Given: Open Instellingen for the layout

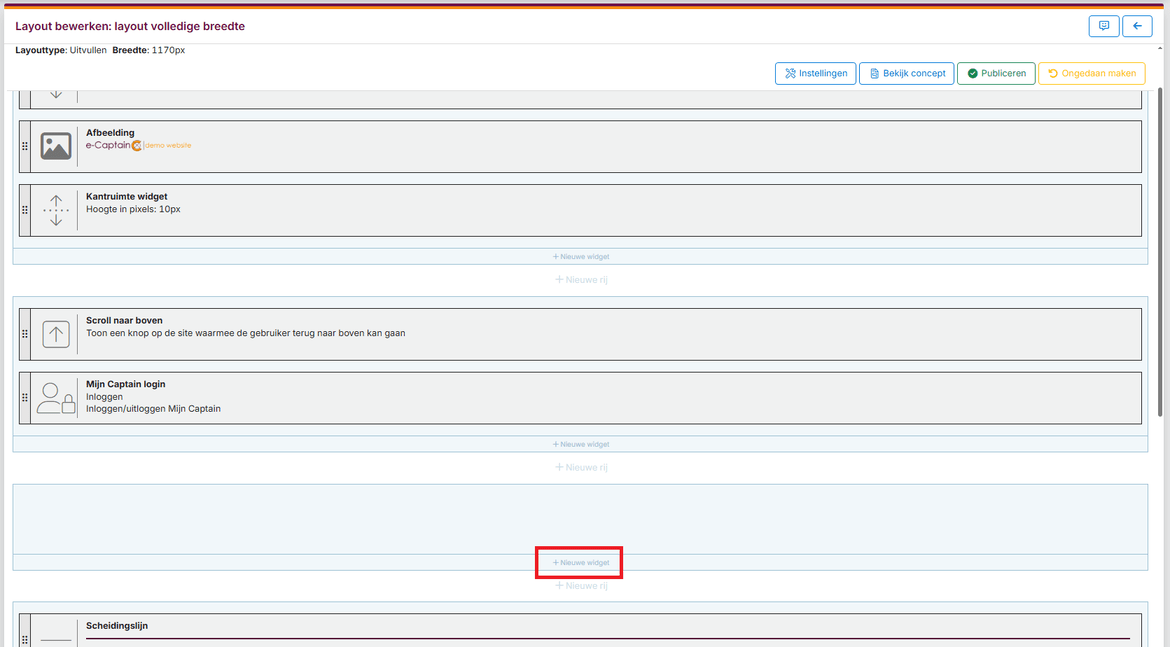Looking at the screenshot, I should 815,73.
